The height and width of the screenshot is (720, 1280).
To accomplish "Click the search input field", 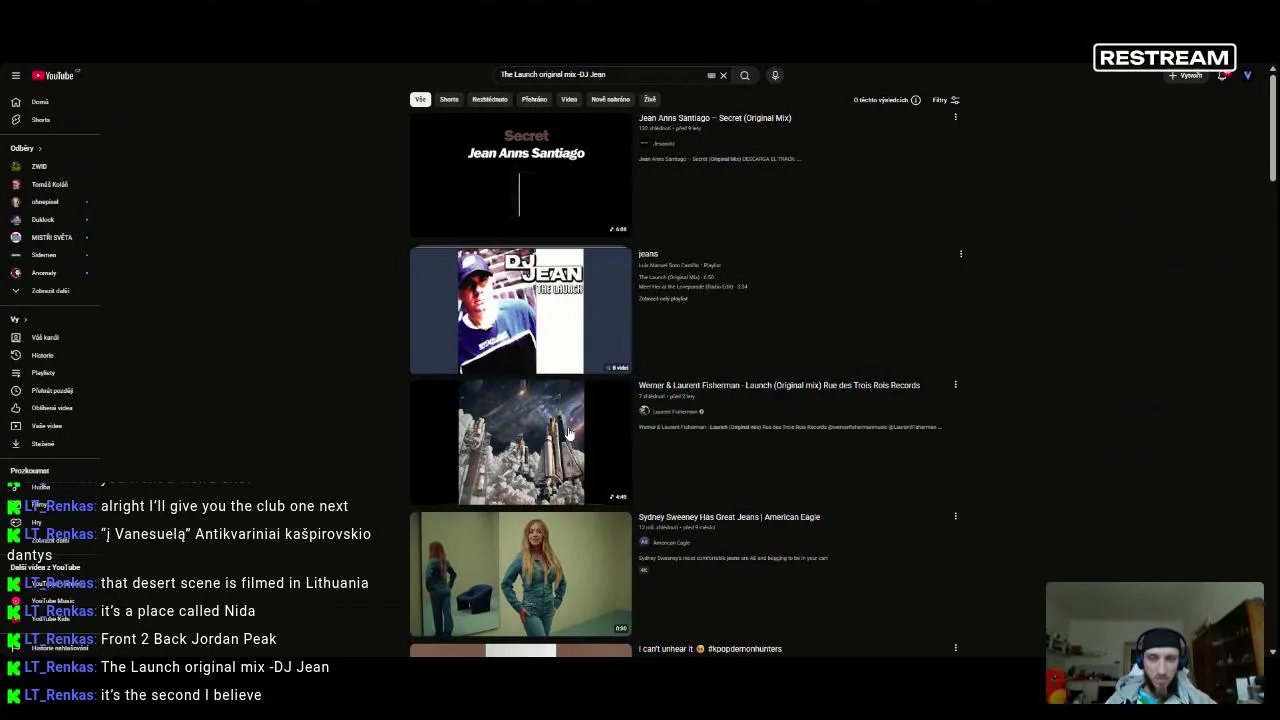I will tap(600, 75).
